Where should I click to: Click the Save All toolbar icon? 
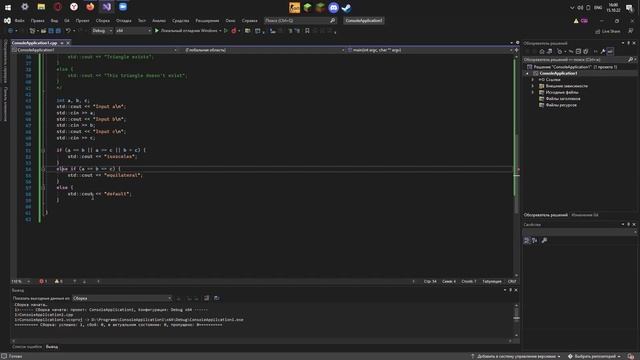pyautogui.click(x=58, y=31)
